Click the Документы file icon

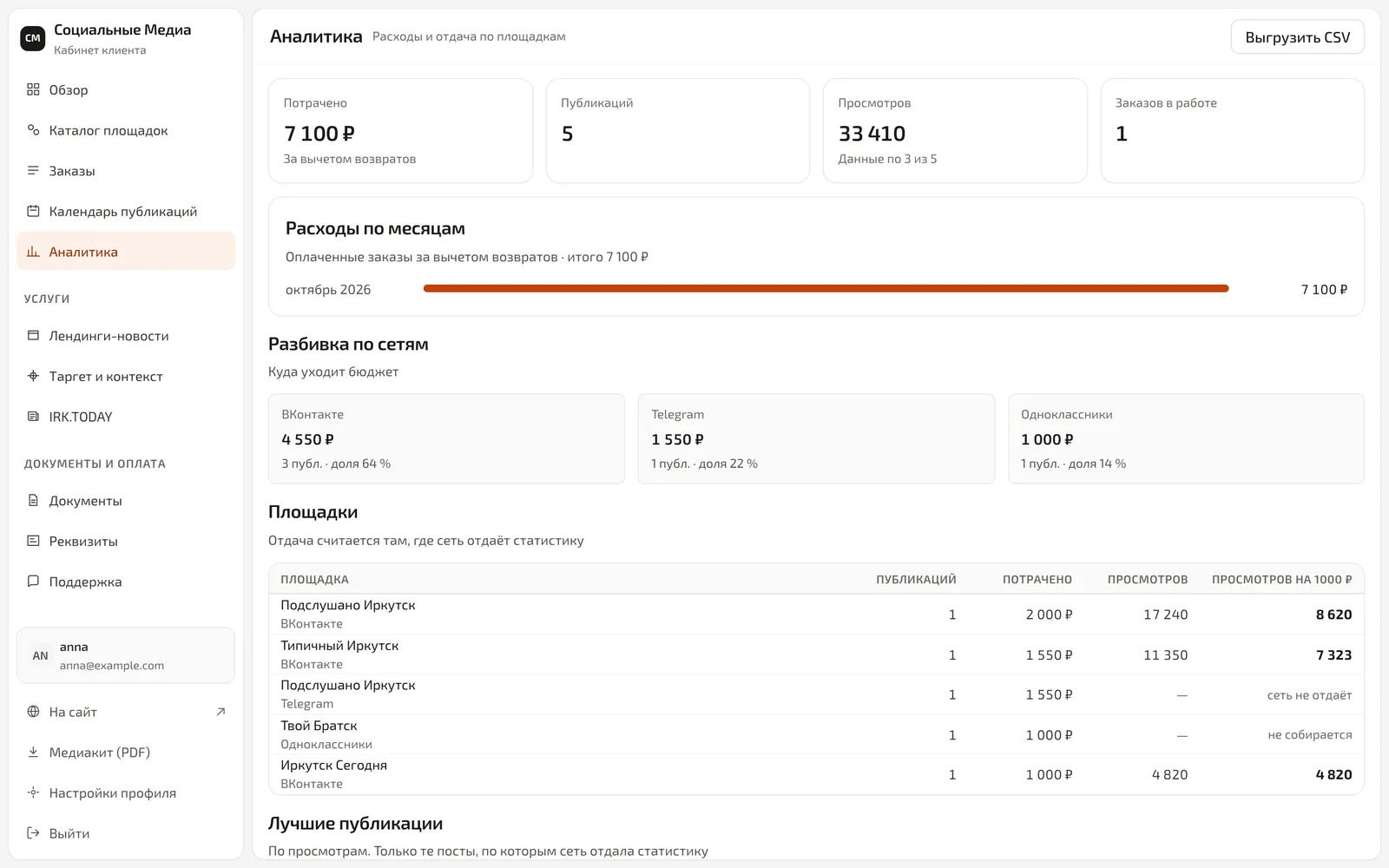click(33, 501)
